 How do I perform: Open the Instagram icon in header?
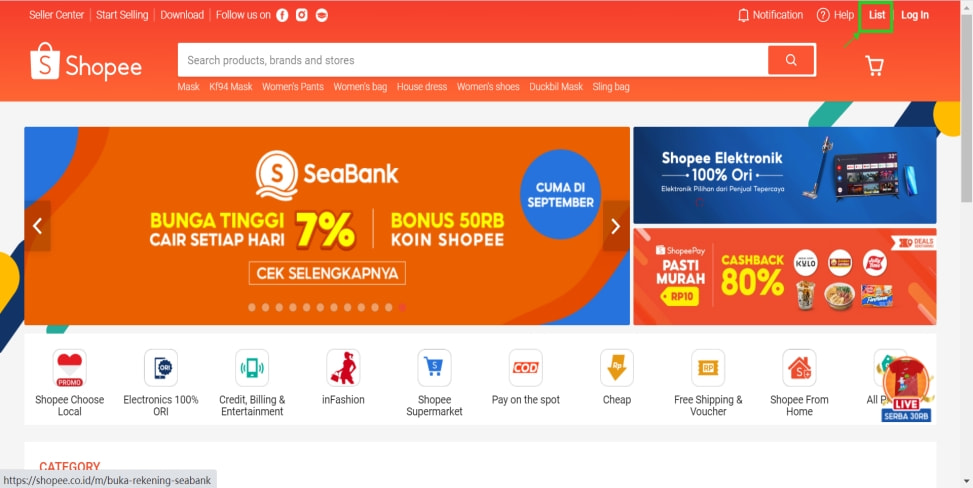[302, 16]
